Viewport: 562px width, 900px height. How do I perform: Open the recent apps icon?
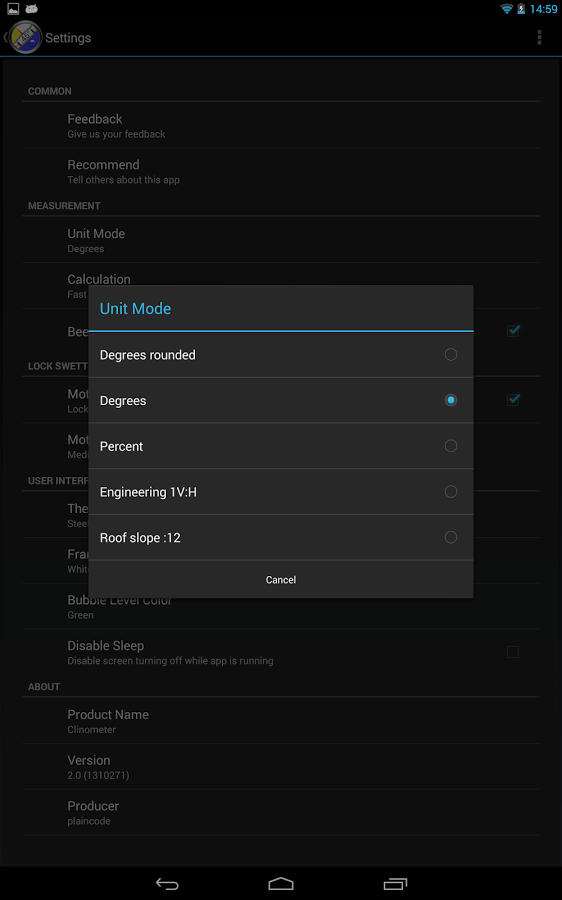[395, 883]
